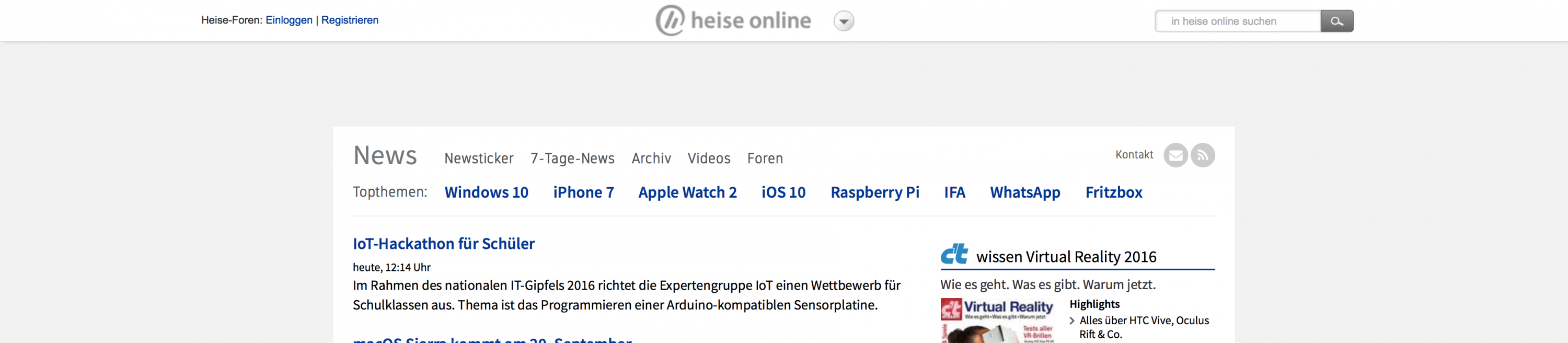Open the Virtual Reality magazine cover thumbnail
Image resolution: width=1568 pixels, height=343 pixels.
tap(996, 321)
